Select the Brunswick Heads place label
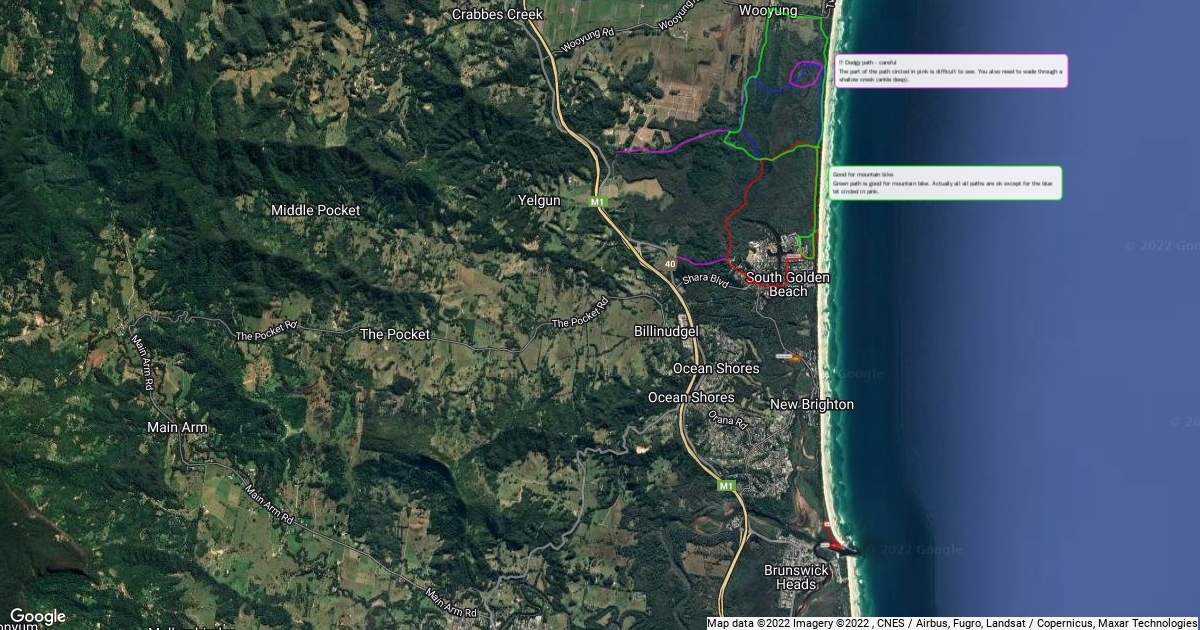This screenshot has width=1200, height=630. click(x=797, y=577)
